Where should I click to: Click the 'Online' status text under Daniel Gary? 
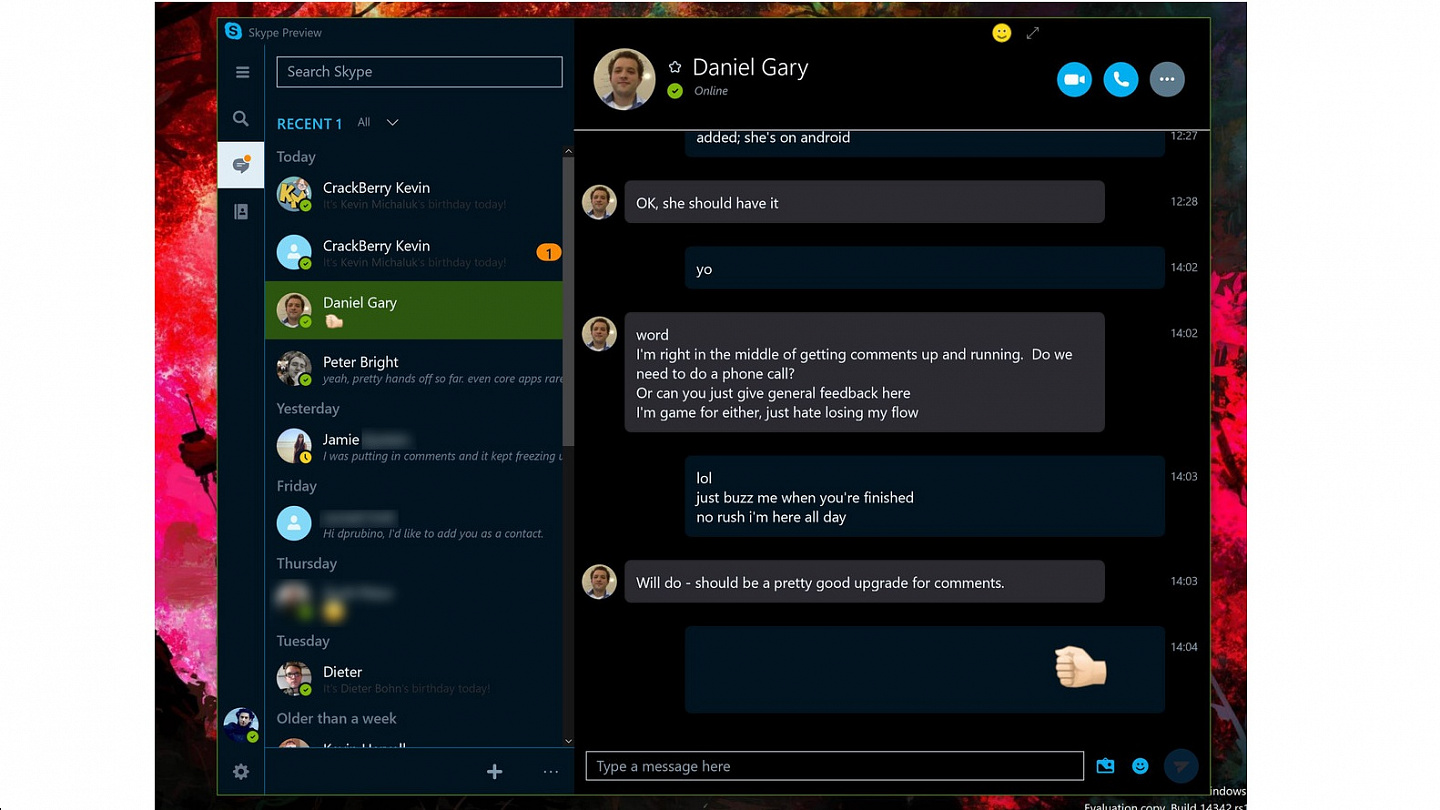click(711, 91)
